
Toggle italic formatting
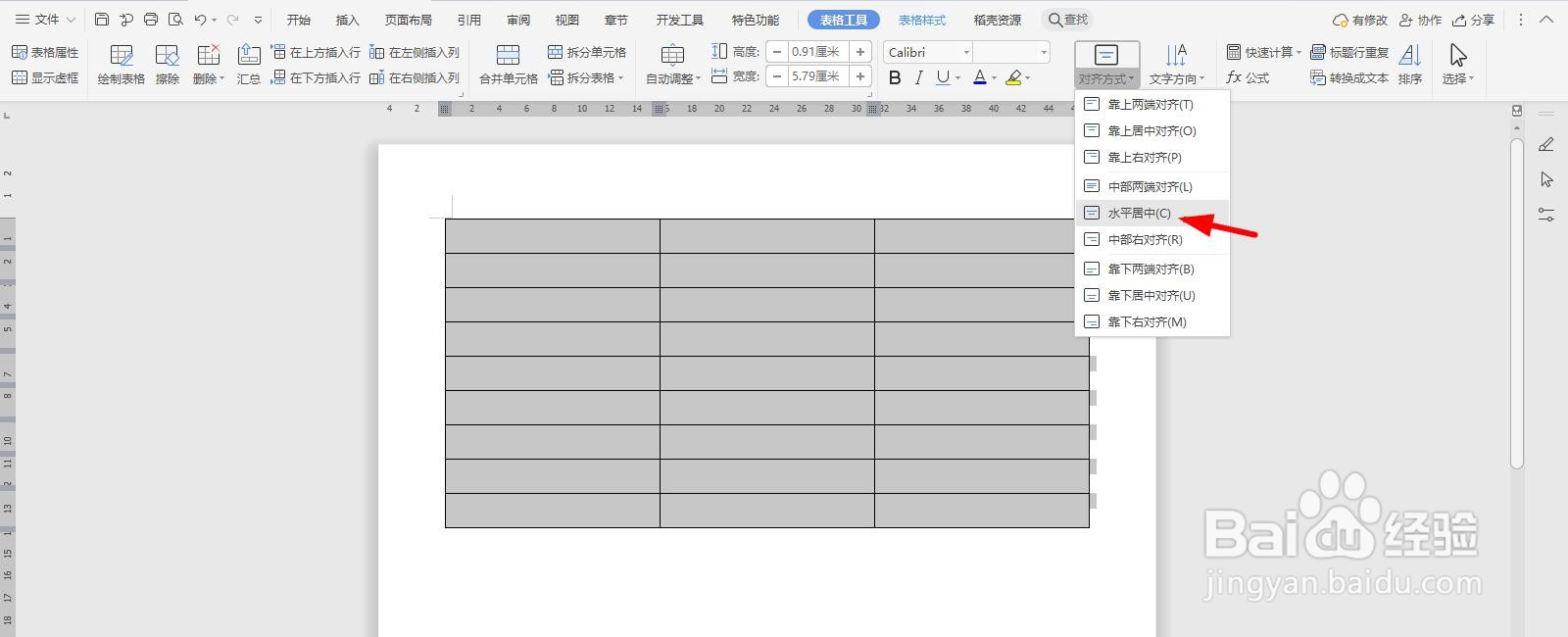[x=918, y=77]
